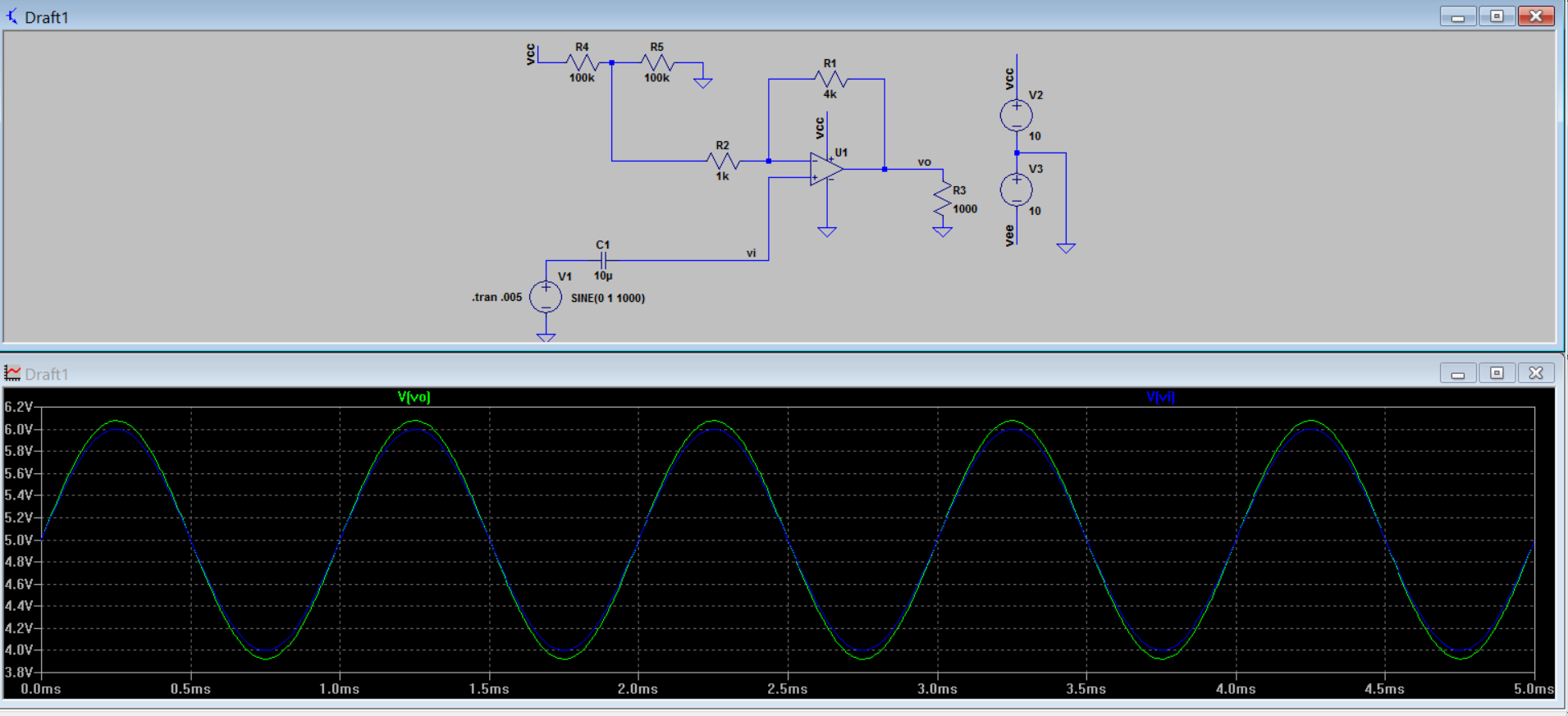Click the 2.5ms time axis label

click(x=787, y=689)
